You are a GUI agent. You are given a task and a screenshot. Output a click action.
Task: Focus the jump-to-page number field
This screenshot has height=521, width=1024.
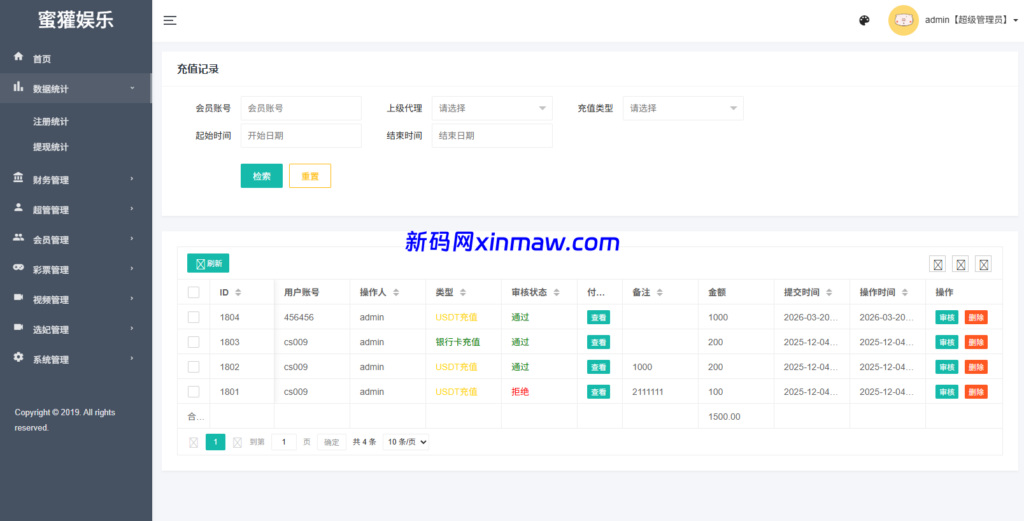click(284, 442)
